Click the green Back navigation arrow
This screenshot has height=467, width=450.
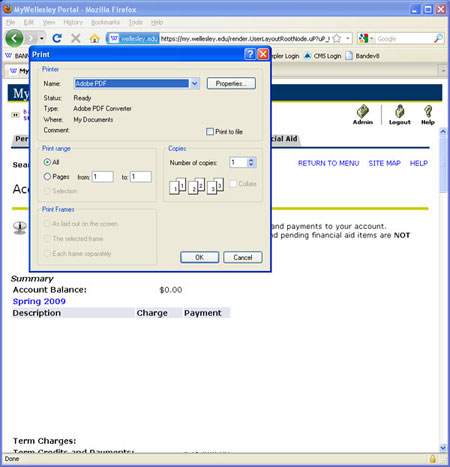tap(14, 38)
